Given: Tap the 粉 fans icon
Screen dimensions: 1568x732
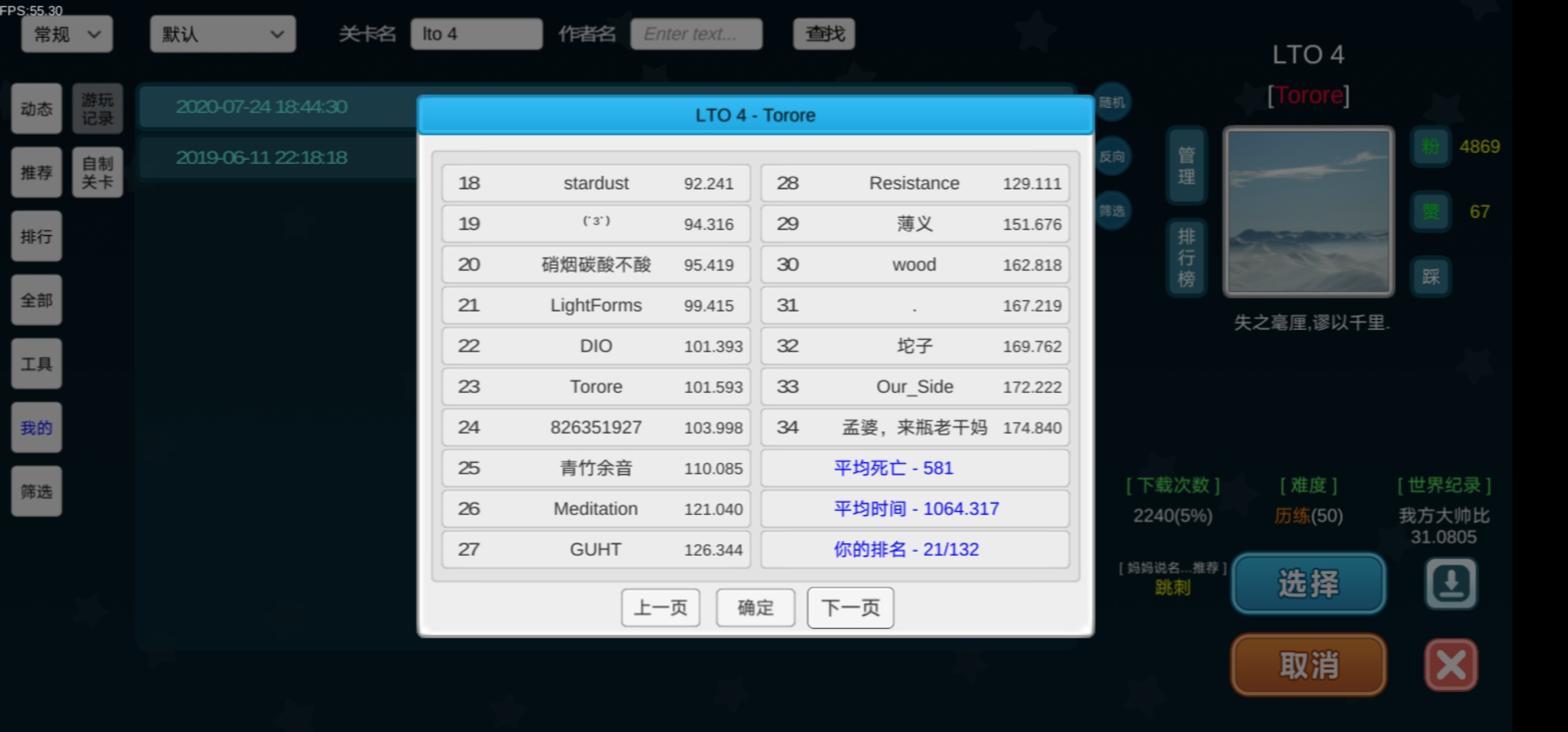Looking at the screenshot, I should click(x=1431, y=146).
